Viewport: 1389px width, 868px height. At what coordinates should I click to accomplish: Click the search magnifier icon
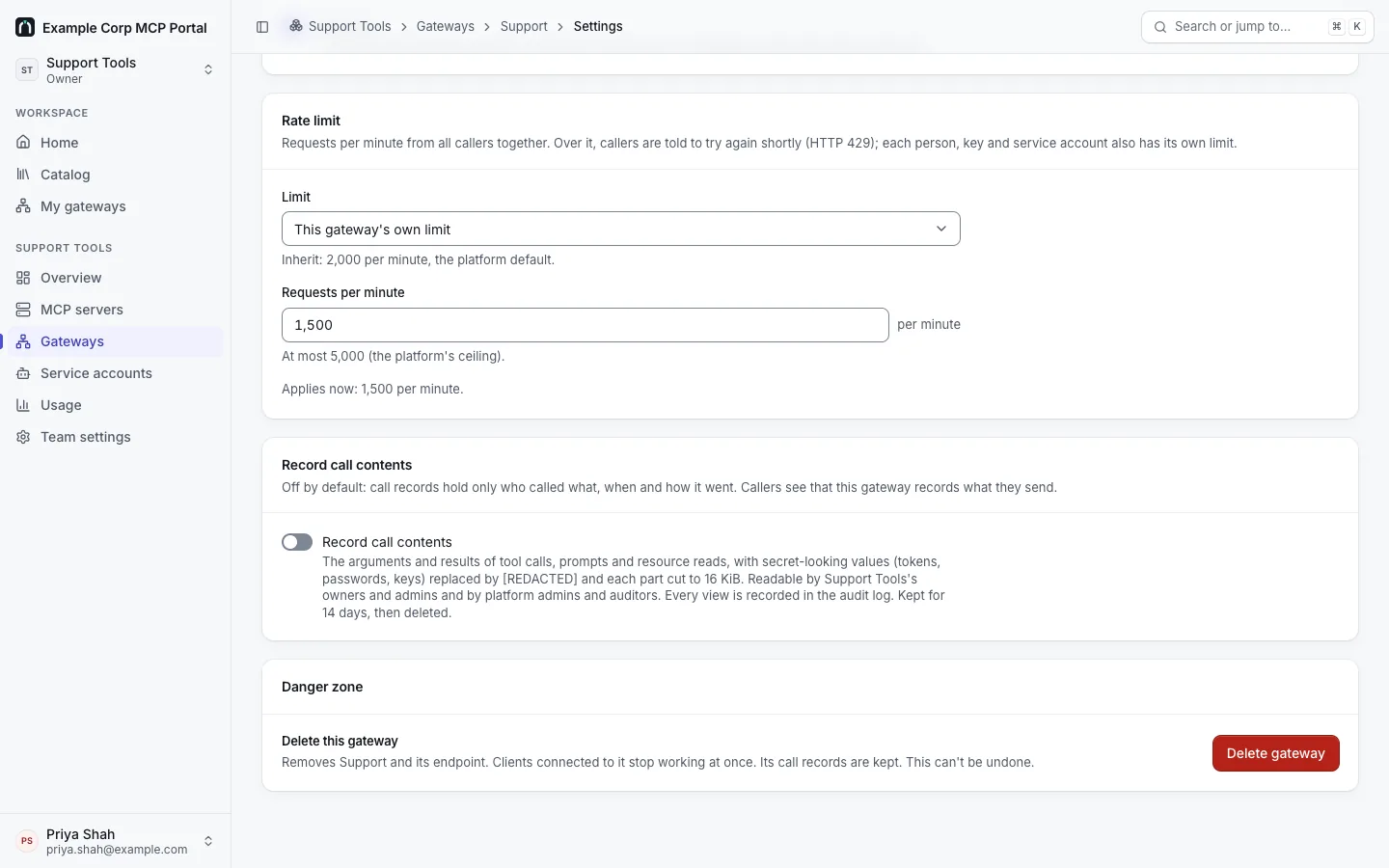tap(1160, 27)
